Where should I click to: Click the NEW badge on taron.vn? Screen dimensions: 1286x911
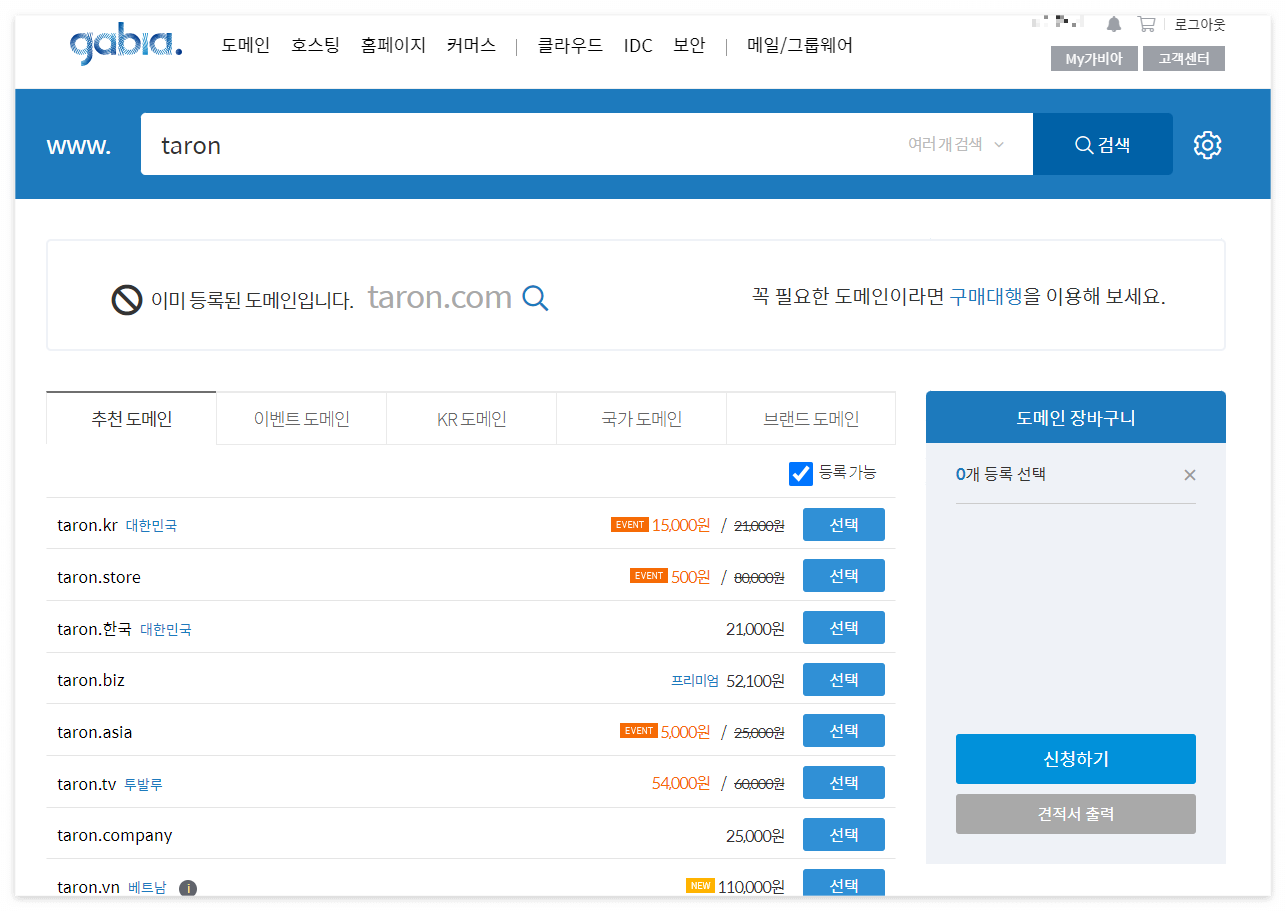700,886
